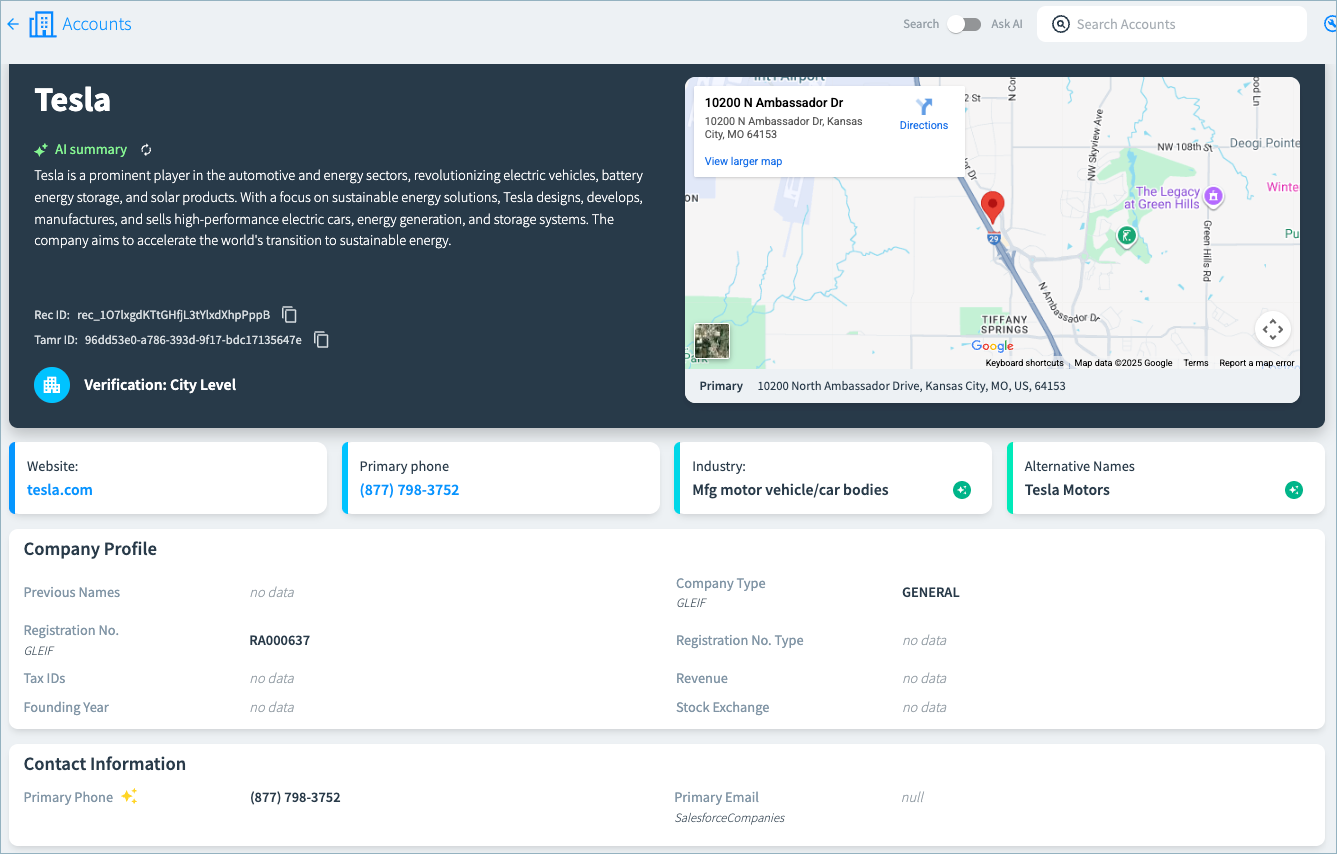Click the Company Profile heading
This screenshot has height=854, width=1337.
[90, 549]
